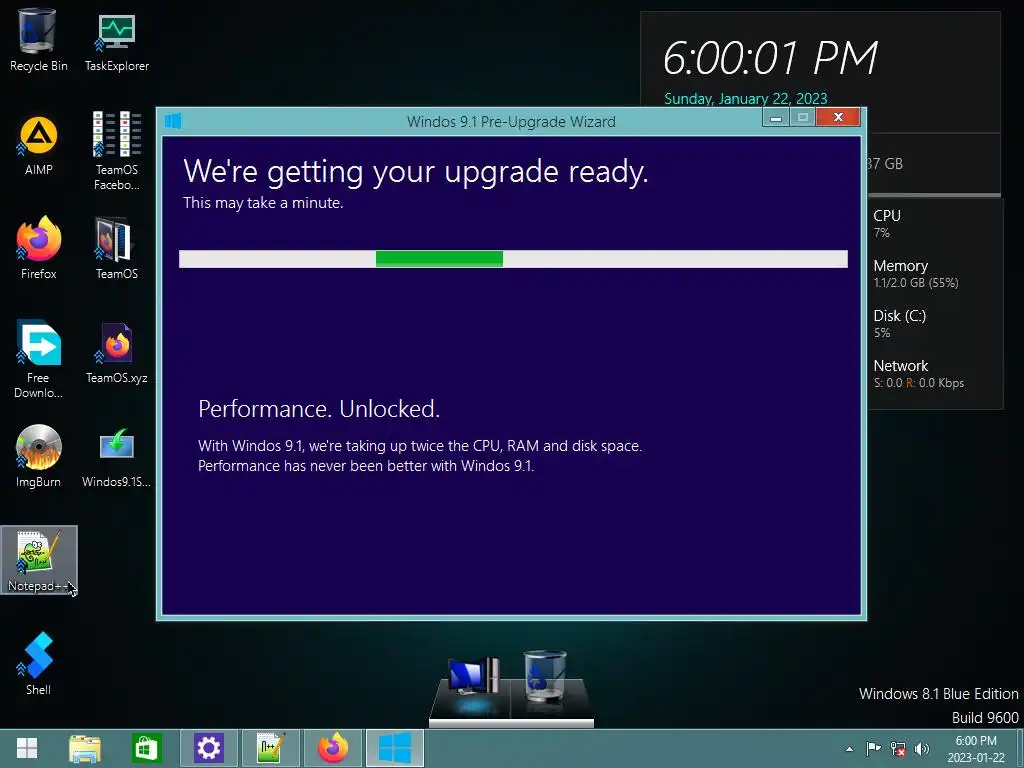
Task: Click the 'We're getting your upgrade ready.' heading
Action: [x=415, y=172]
